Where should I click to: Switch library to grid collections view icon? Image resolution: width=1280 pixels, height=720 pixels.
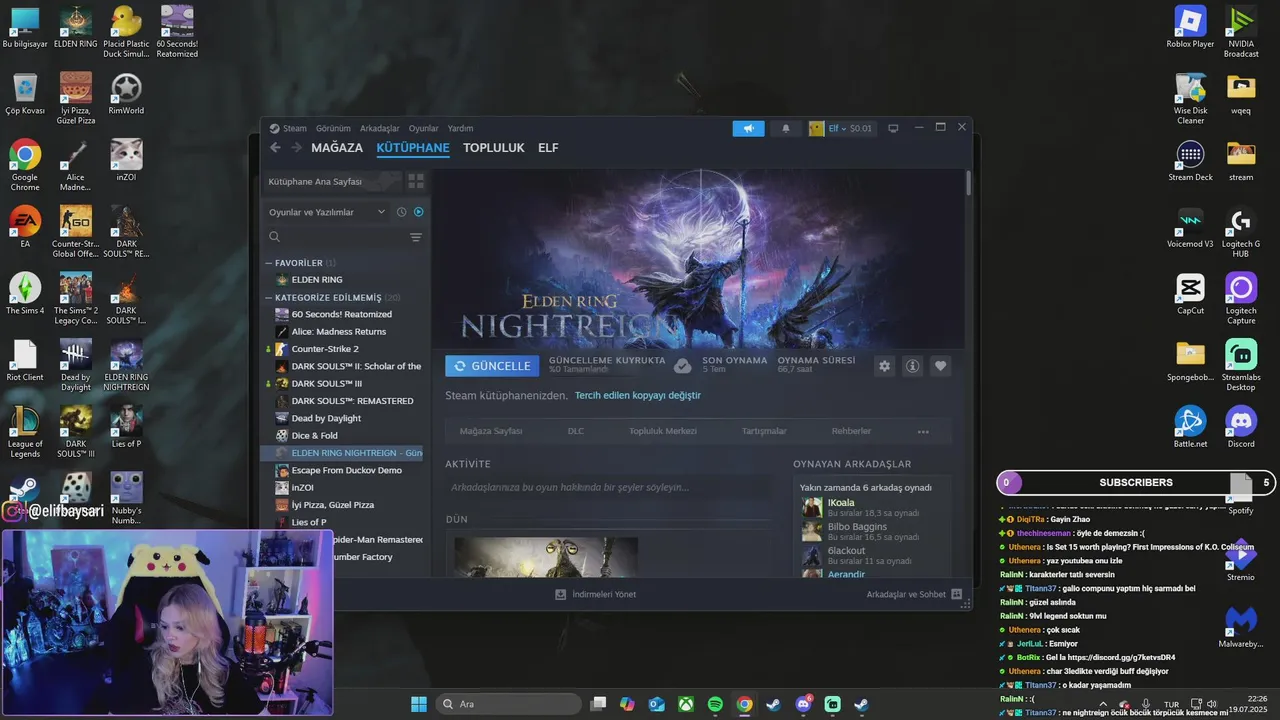click(416, 181)
